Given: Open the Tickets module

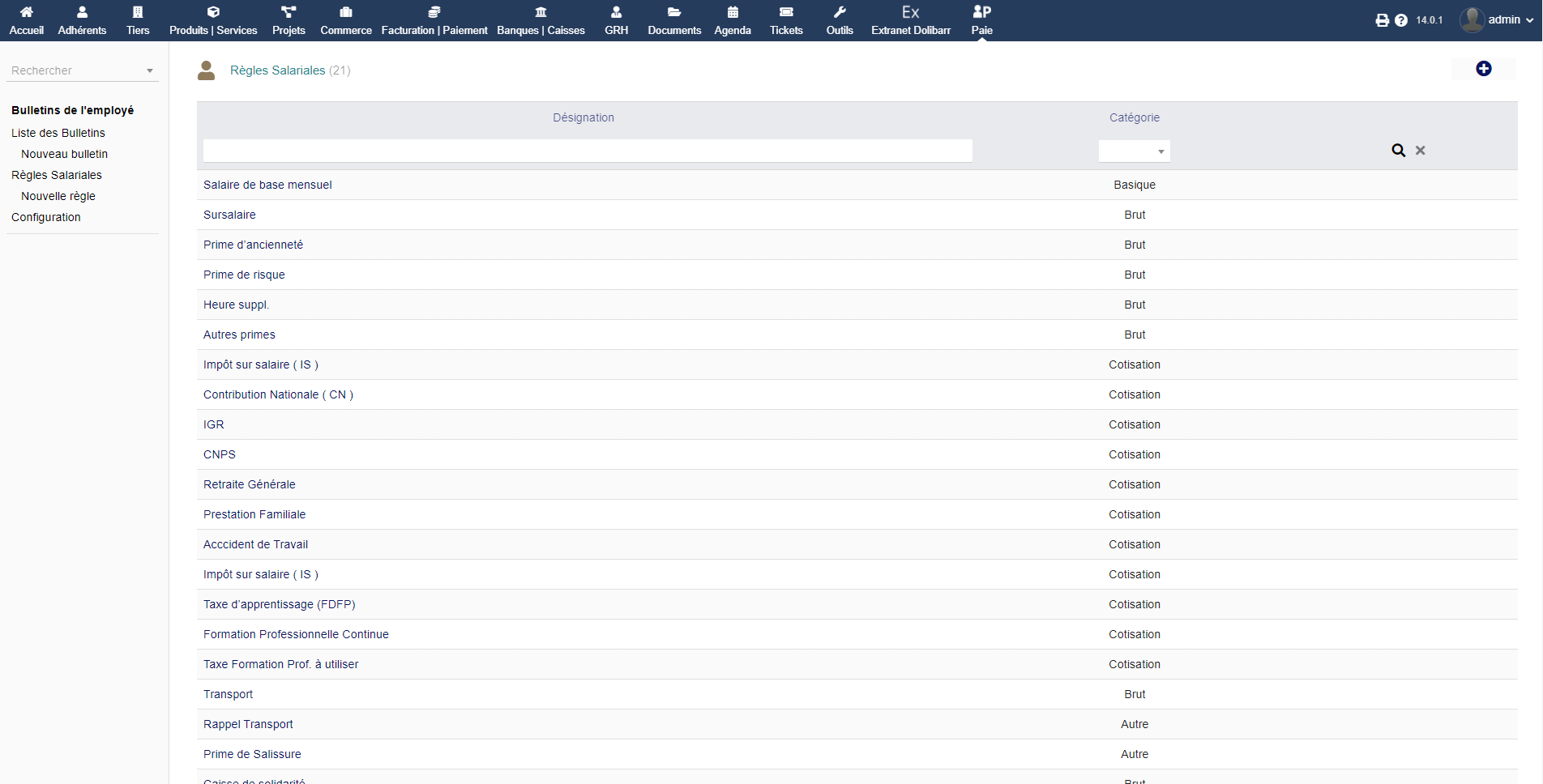Looking at the screenshot, I should 785,20.
